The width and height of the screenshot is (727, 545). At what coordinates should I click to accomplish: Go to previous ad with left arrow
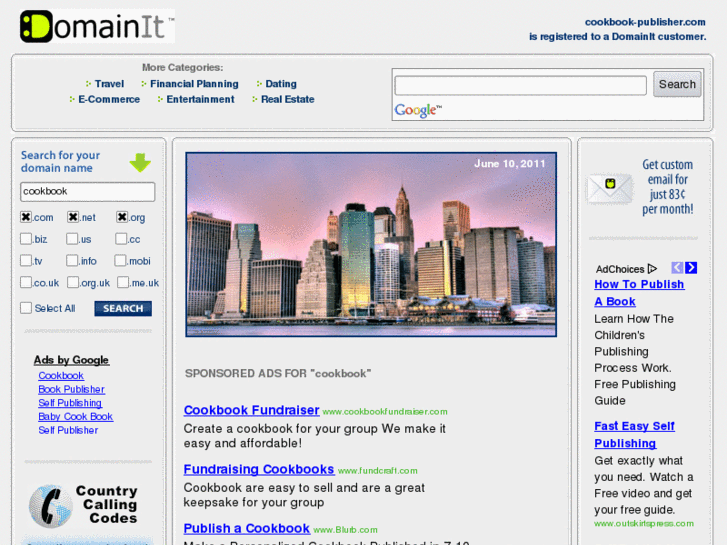tap(677, 268)
